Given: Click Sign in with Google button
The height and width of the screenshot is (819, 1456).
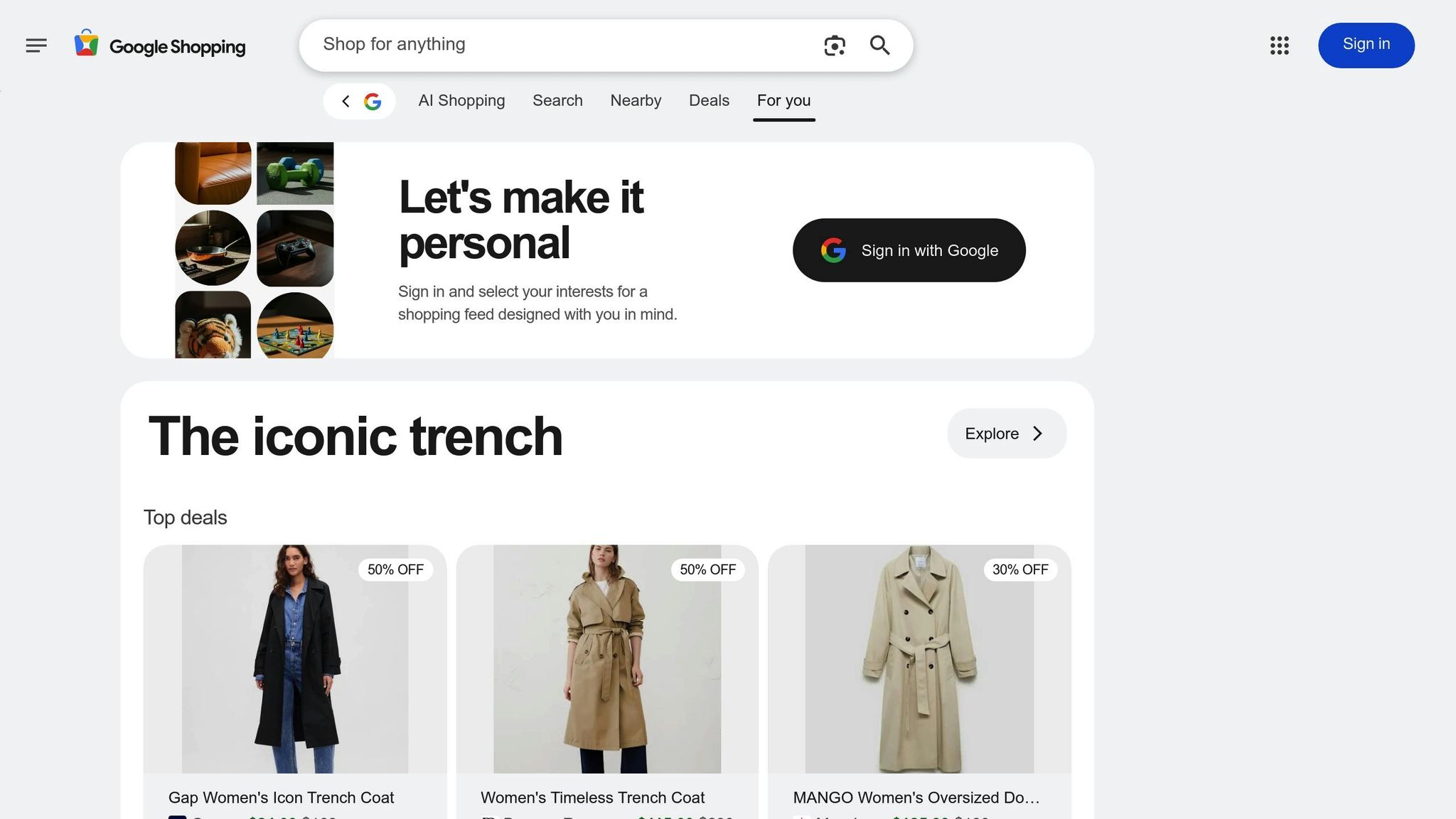Looking at the screenshot, I should pos(909,250).
